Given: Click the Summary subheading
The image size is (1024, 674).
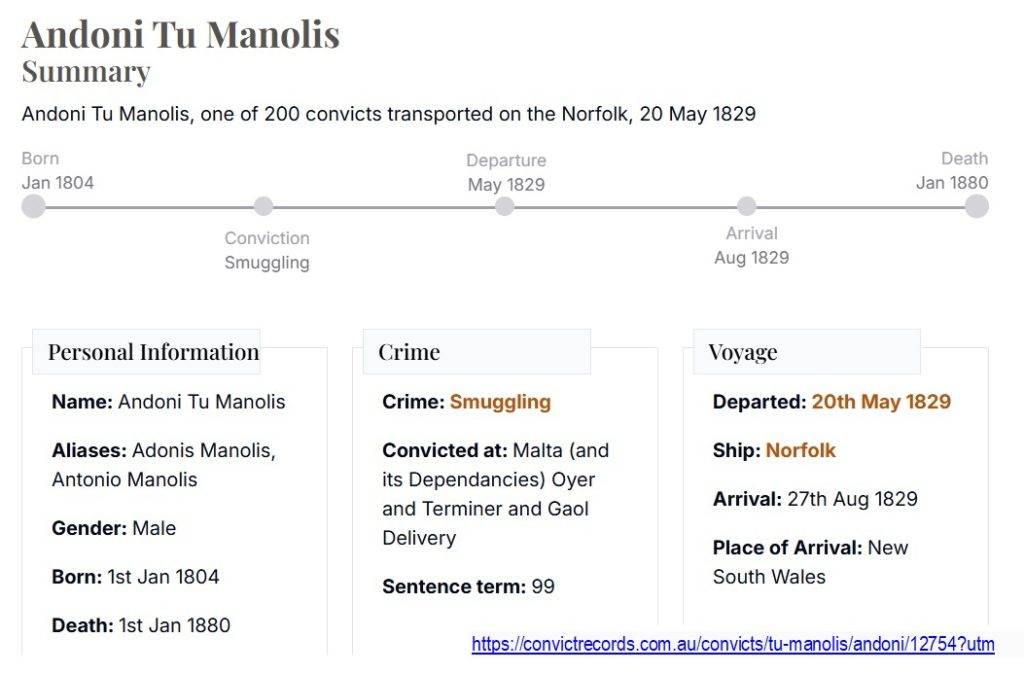Looking at the screenshot, I should point(86,71).
